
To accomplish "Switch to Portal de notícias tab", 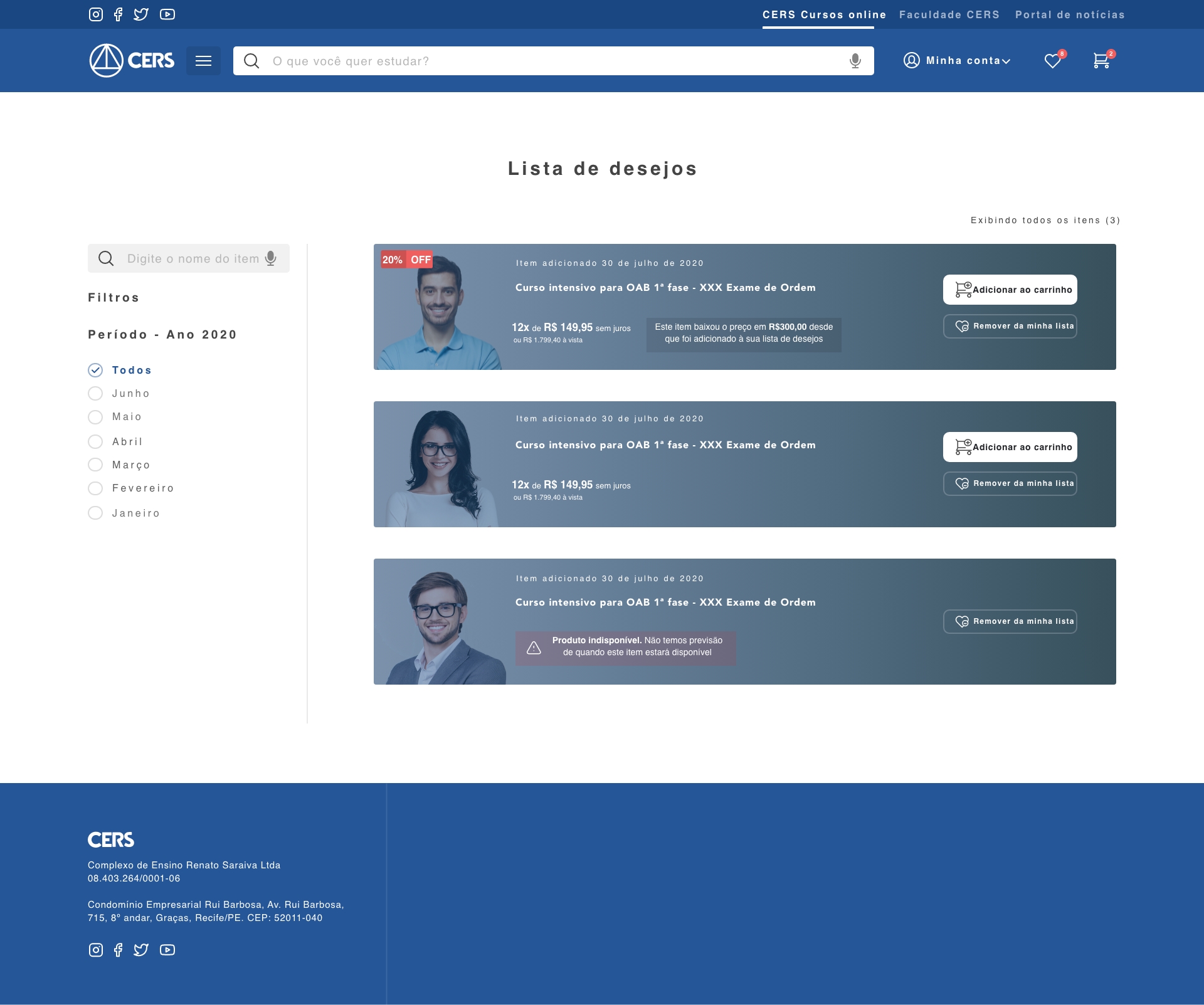I will tap(1070, 14).
